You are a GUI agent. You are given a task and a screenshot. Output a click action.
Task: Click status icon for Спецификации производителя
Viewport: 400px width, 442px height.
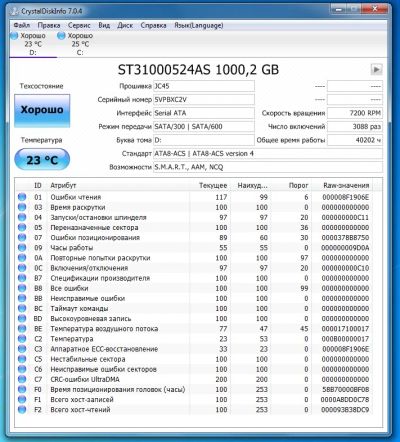(22, 278)
